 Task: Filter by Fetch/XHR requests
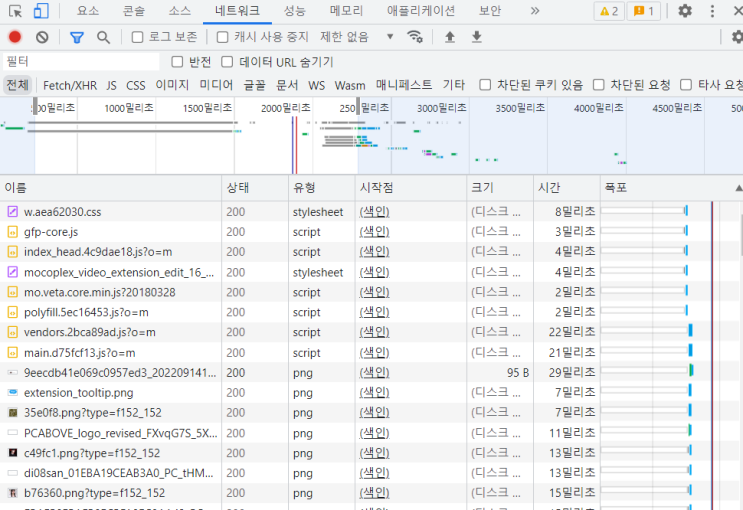70,85
